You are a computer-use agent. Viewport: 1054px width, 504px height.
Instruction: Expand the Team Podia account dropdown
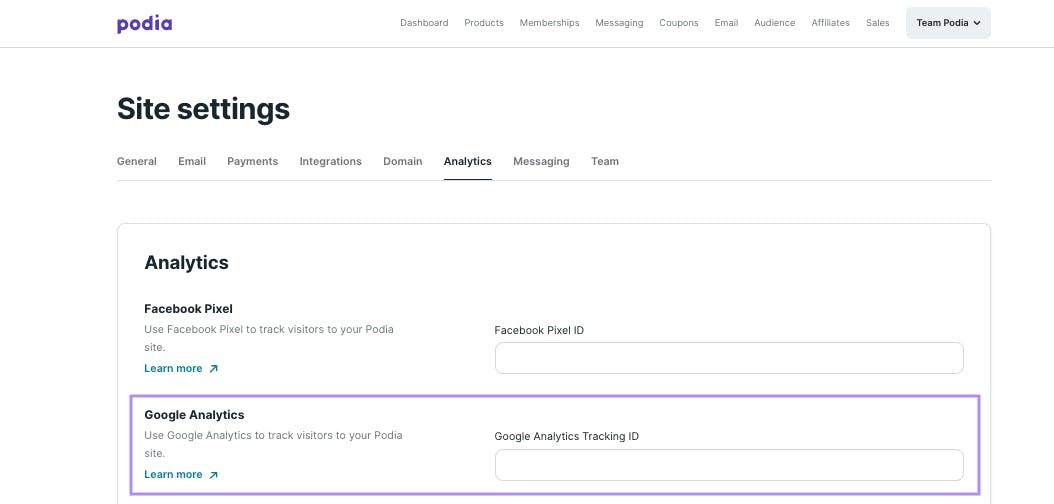coord(948,23)
